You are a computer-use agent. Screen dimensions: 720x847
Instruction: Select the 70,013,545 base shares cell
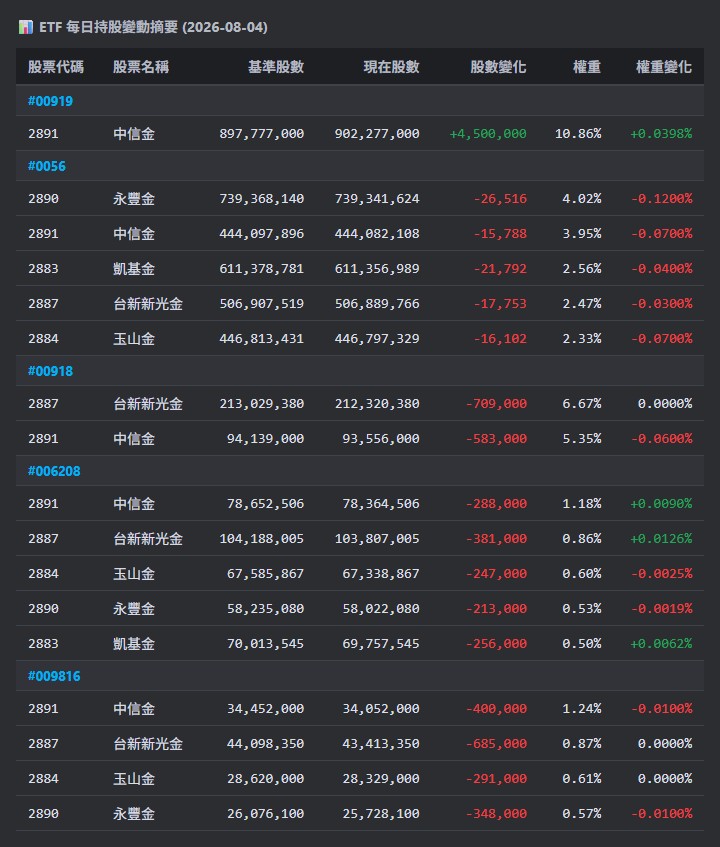coord(265,644)
